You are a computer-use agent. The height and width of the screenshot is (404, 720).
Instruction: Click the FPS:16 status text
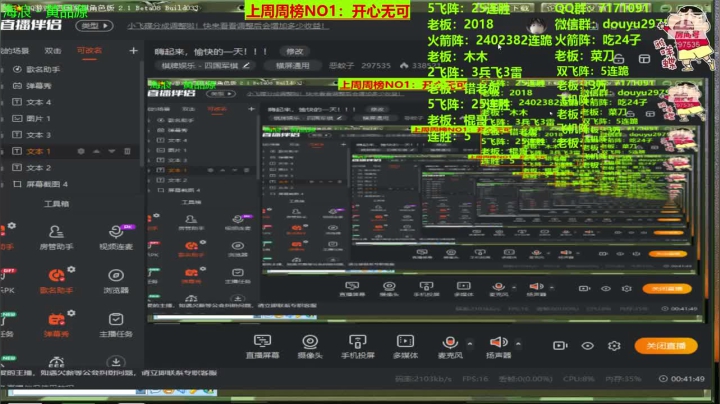475,379
